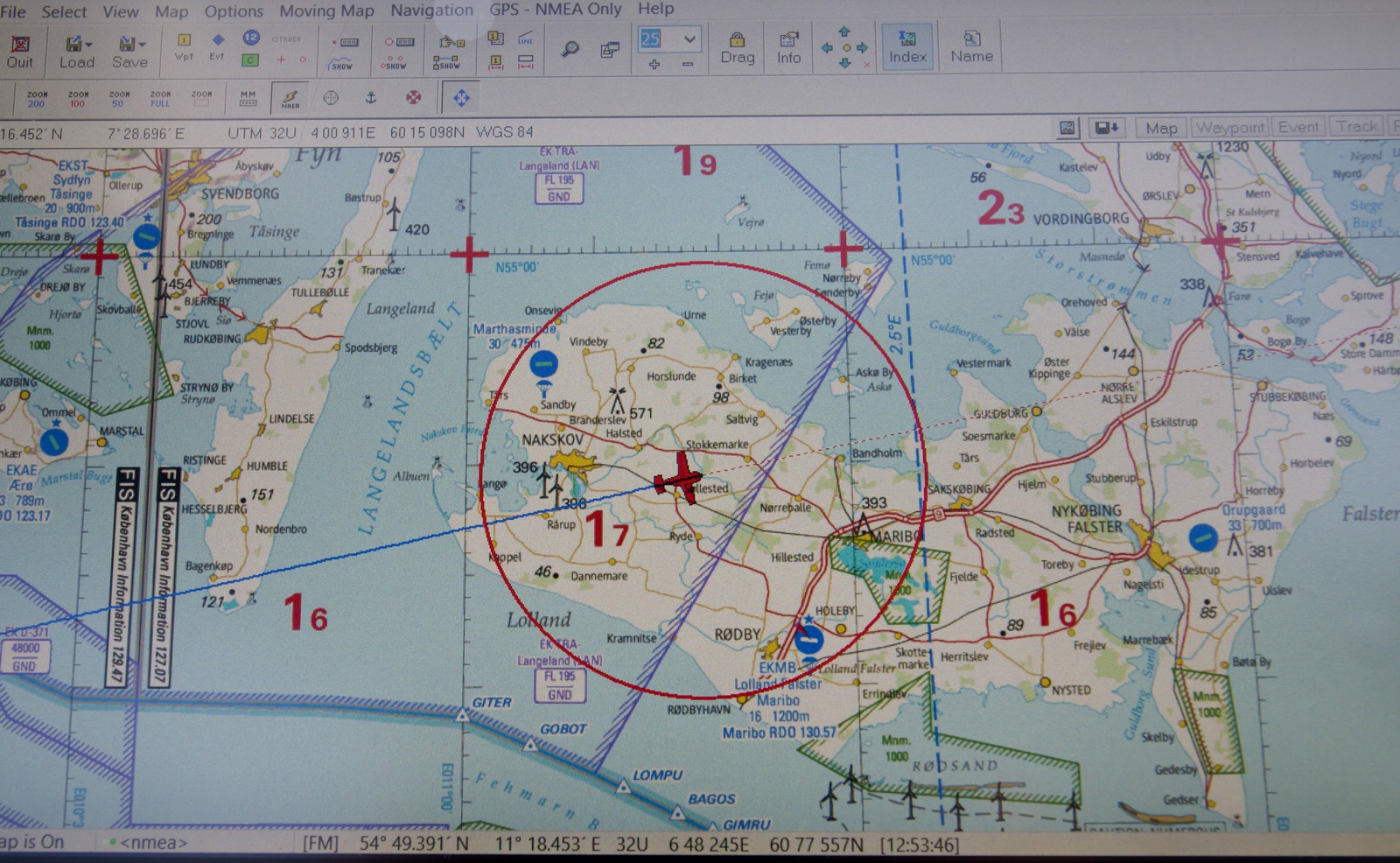The width and height of the screenshot is (1400, 863).
Task: Open the Moving Map menu
Action: (326, 11)
